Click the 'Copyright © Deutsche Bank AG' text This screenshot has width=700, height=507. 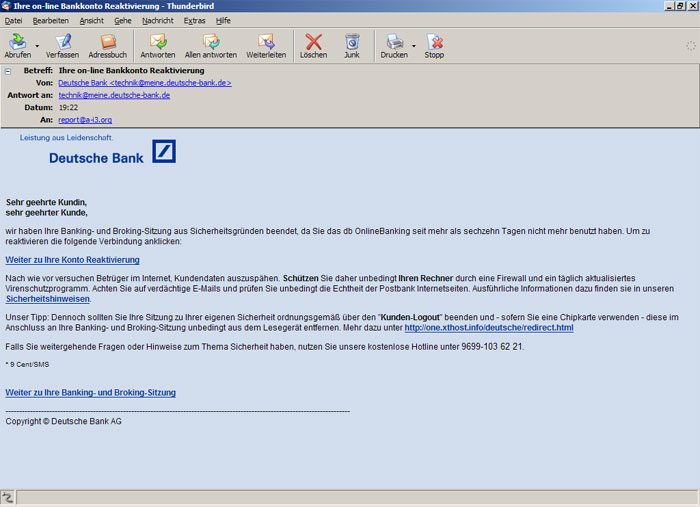pos(63,421)
